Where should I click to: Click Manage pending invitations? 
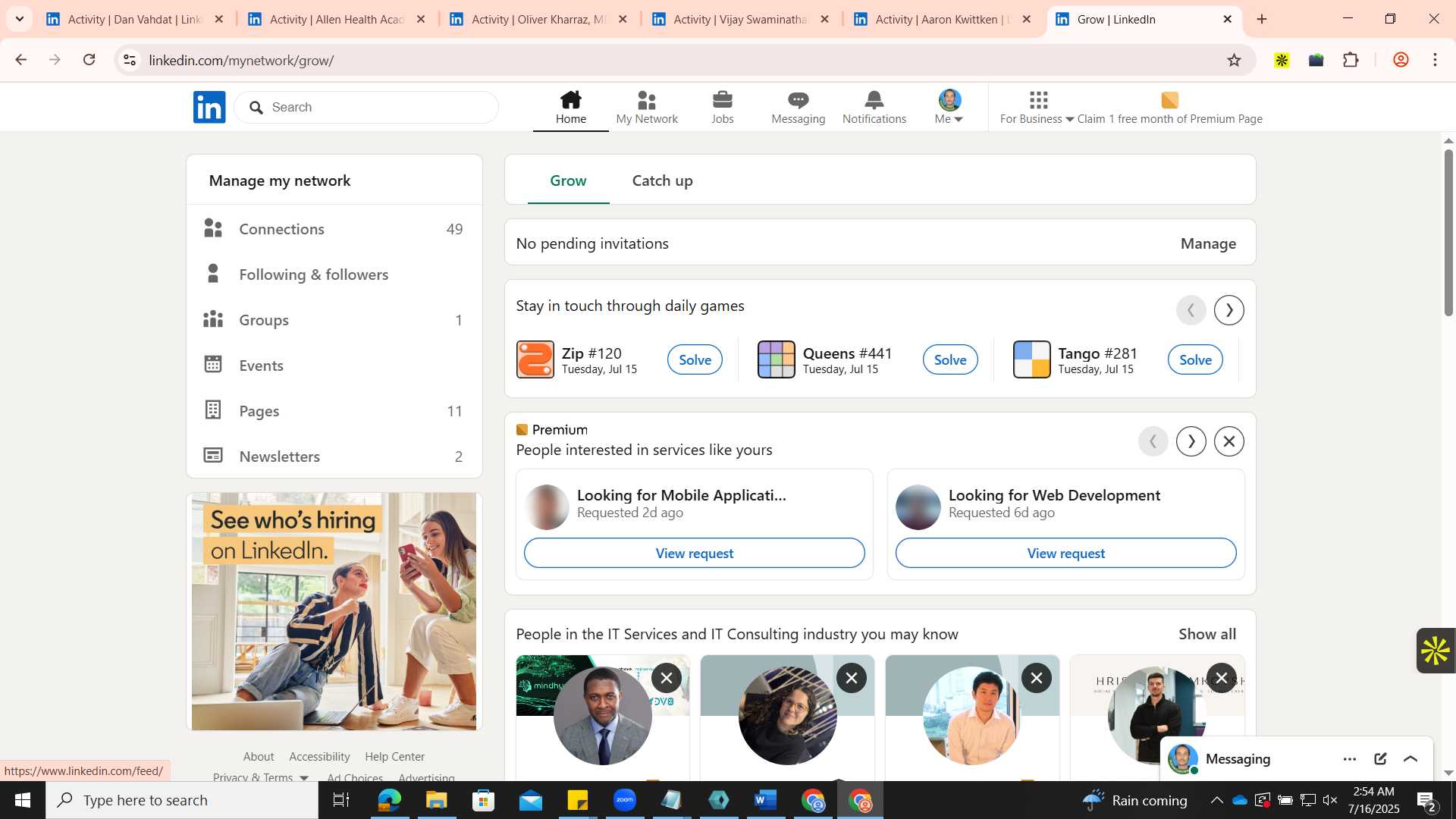pyautogui.click(x=1208, y=243)
